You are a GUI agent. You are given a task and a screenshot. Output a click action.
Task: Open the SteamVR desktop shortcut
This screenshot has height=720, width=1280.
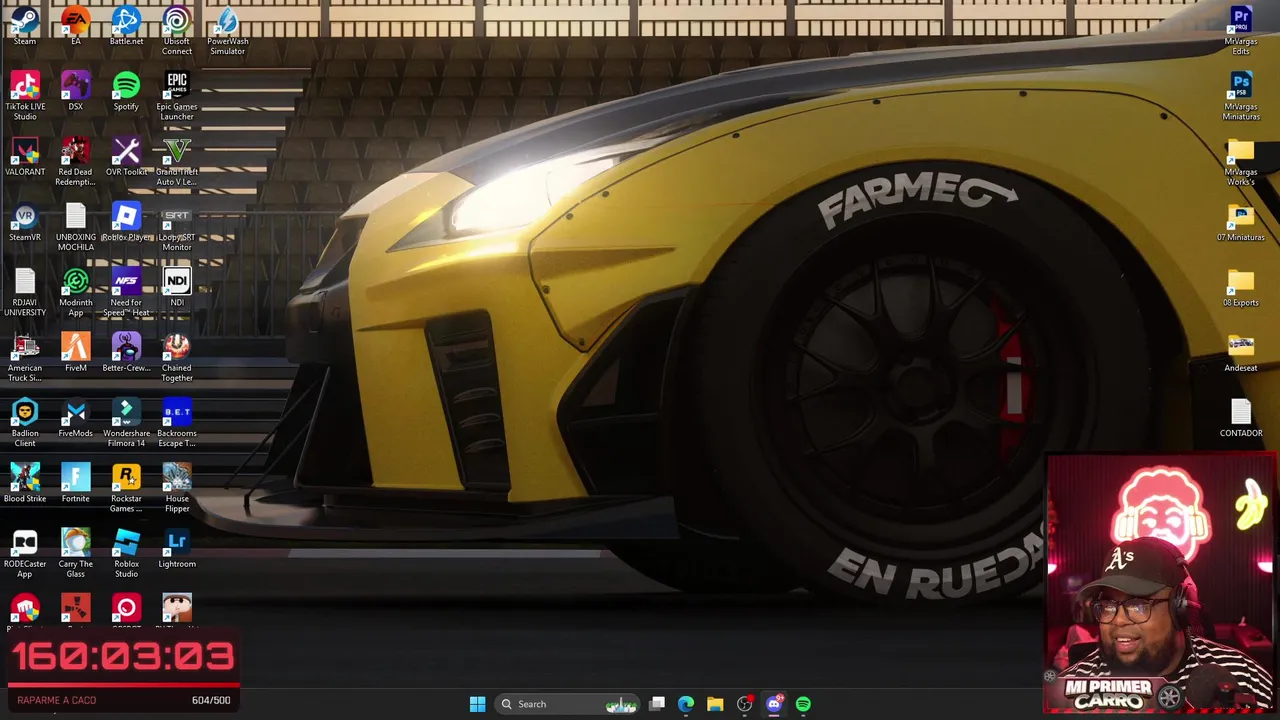pyautogui.click(x=25, y=222)
